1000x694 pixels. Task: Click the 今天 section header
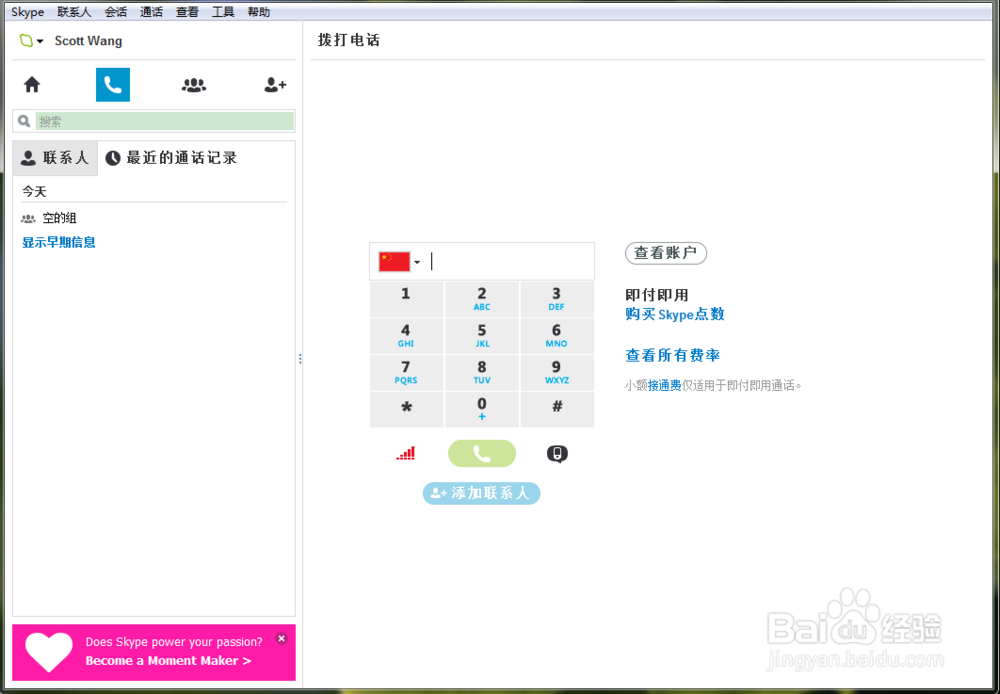pos(34,191)
